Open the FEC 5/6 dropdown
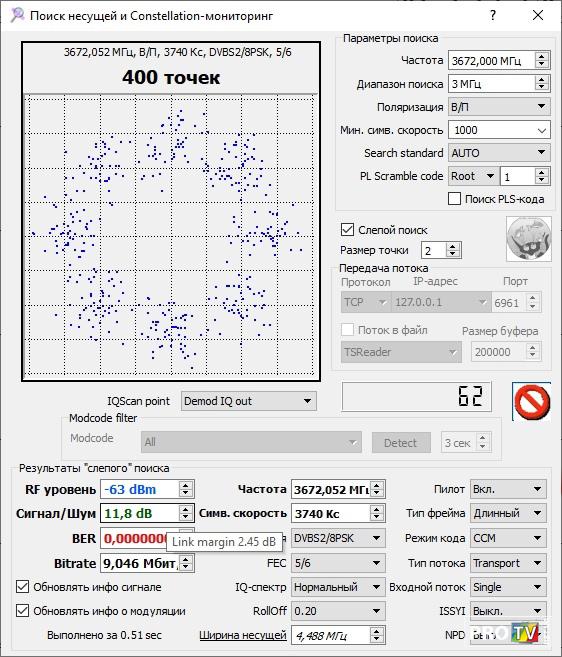 [x=338, y=563]
